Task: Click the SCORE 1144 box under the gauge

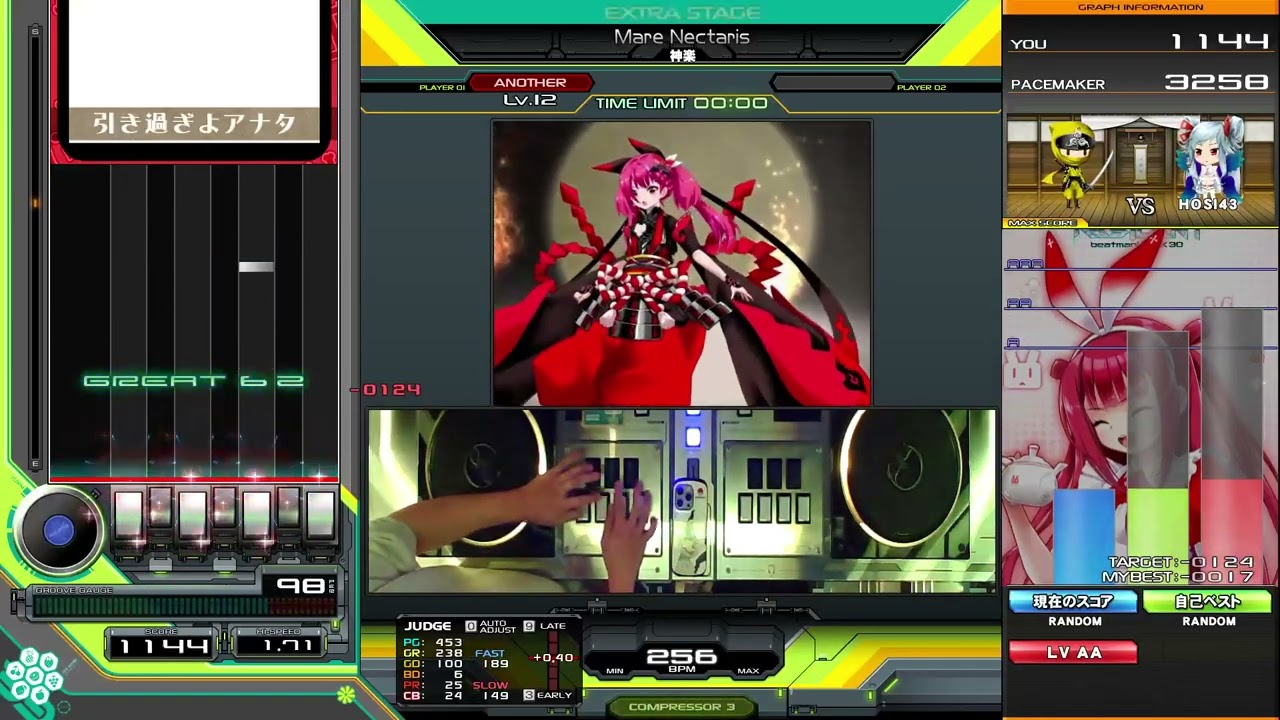Action: 162,643
